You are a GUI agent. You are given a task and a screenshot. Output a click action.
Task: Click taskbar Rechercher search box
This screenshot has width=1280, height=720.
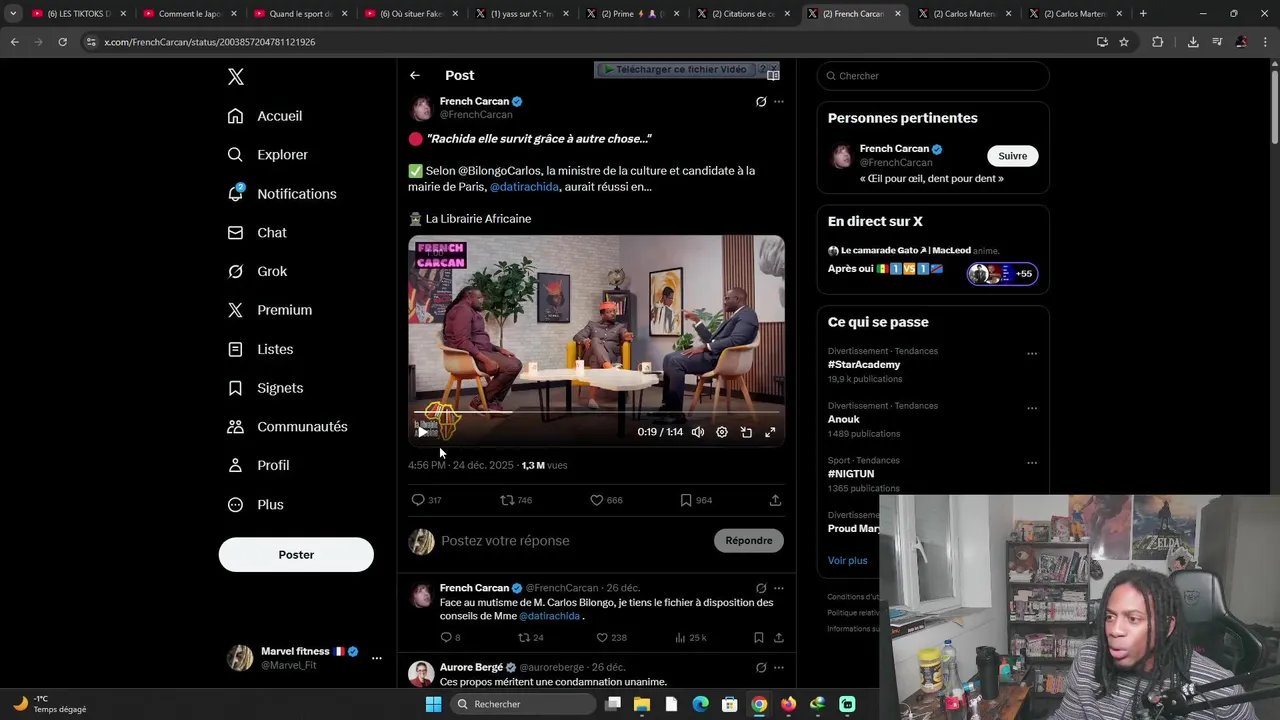click(x=521, y=704)
